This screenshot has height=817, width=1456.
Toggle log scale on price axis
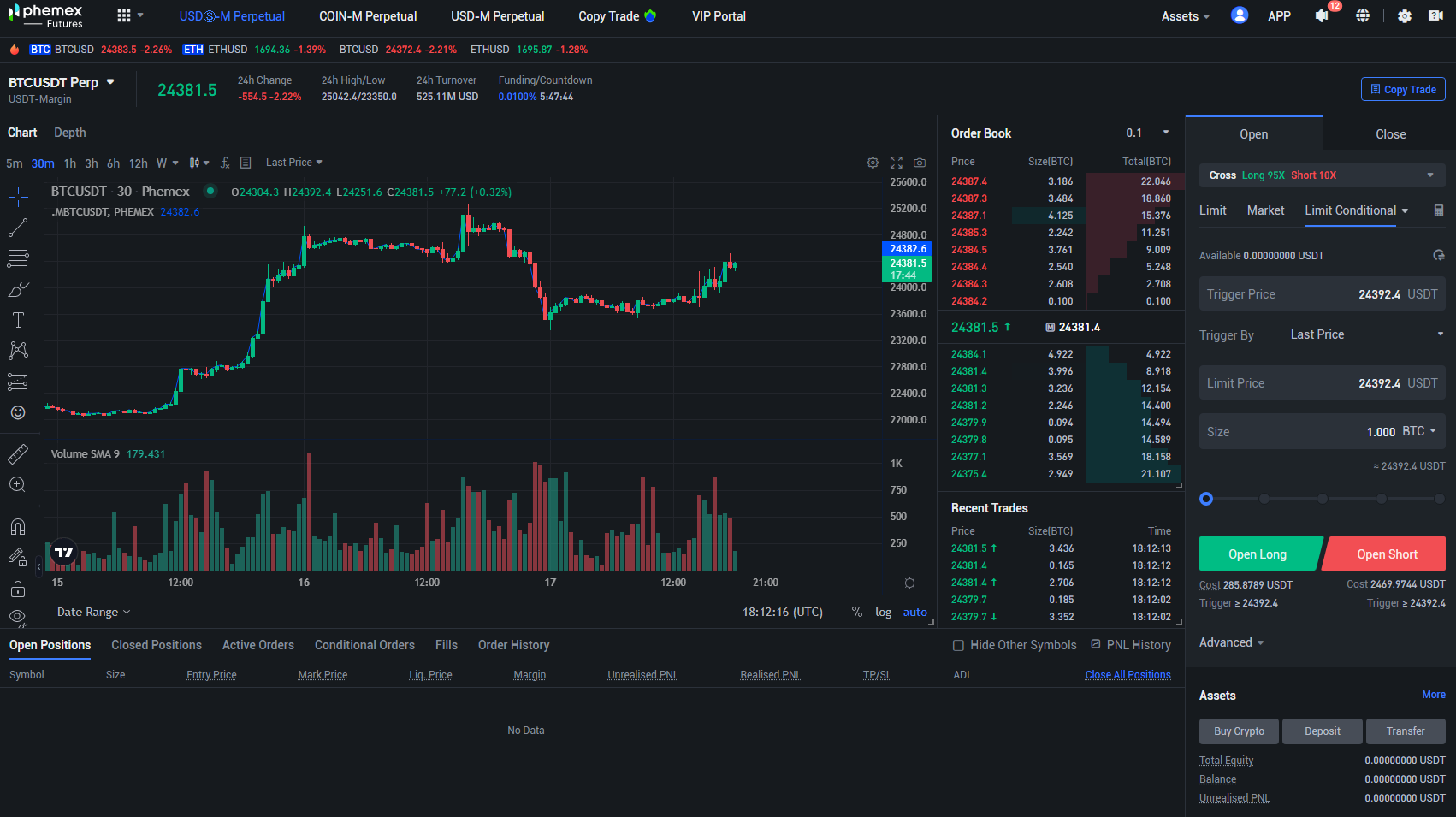tap(884, 612)
